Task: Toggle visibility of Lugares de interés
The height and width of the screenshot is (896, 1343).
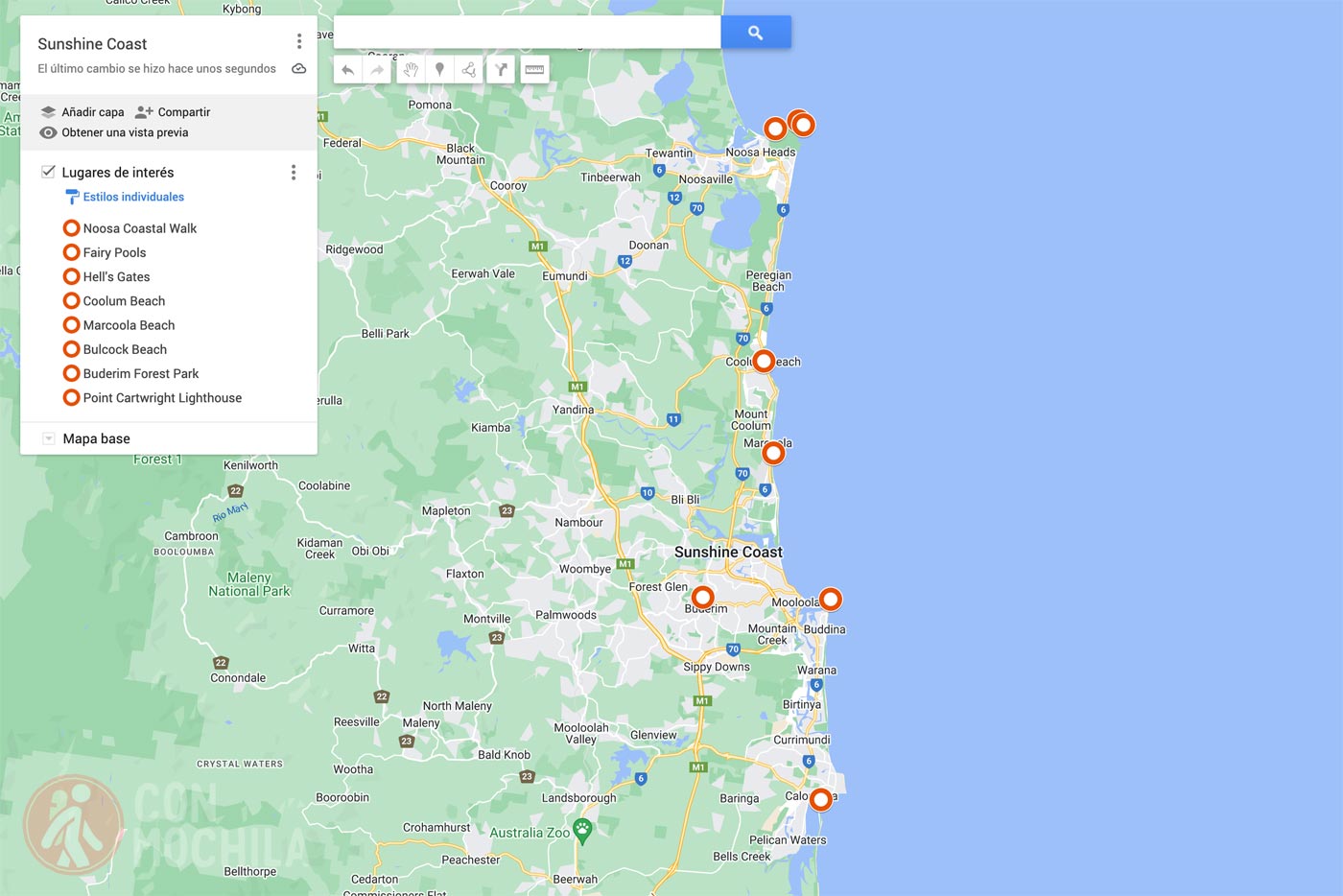Action: [48, 172]
